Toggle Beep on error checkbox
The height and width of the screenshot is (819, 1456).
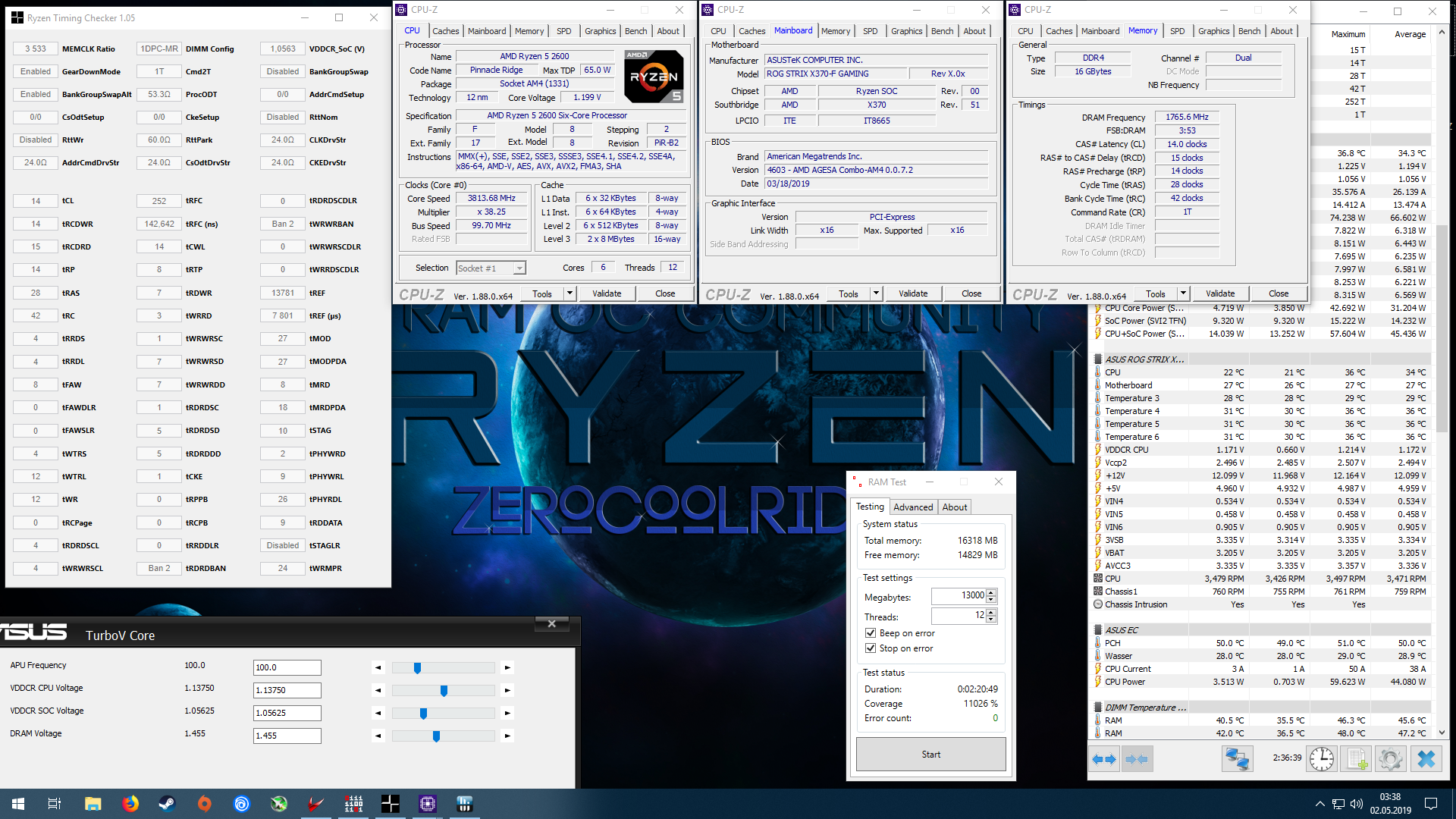[x=871, y=633]
